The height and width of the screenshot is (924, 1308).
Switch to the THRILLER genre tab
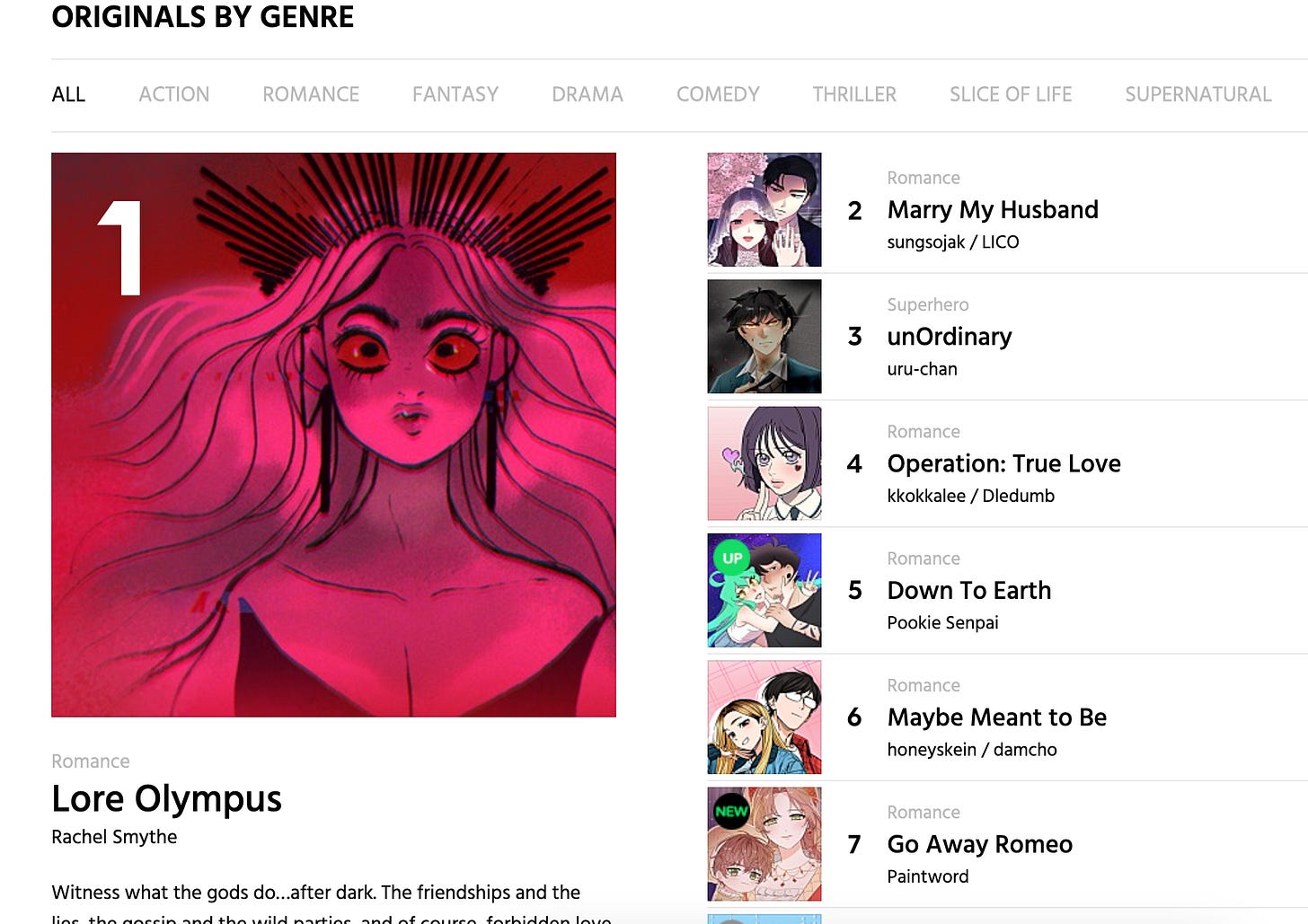[854, 94]
